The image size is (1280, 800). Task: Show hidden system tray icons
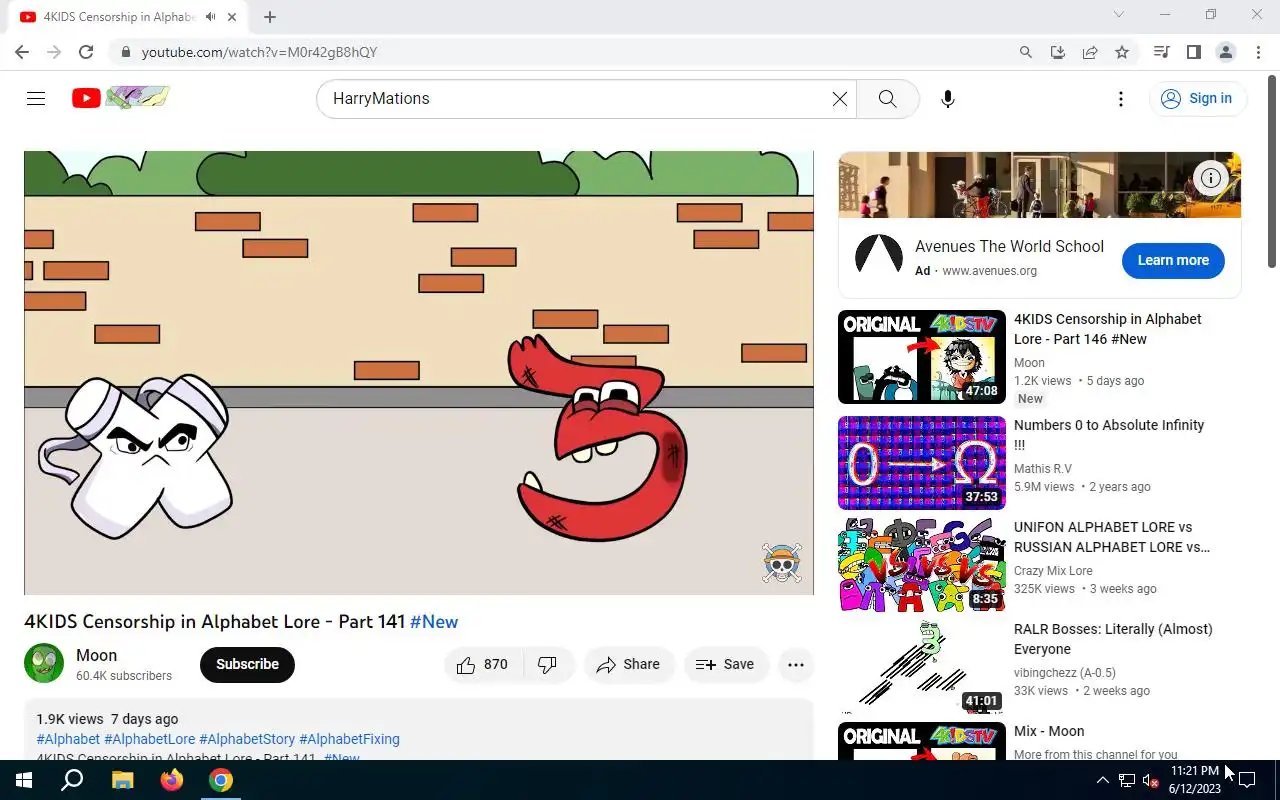pos(1102,780)
